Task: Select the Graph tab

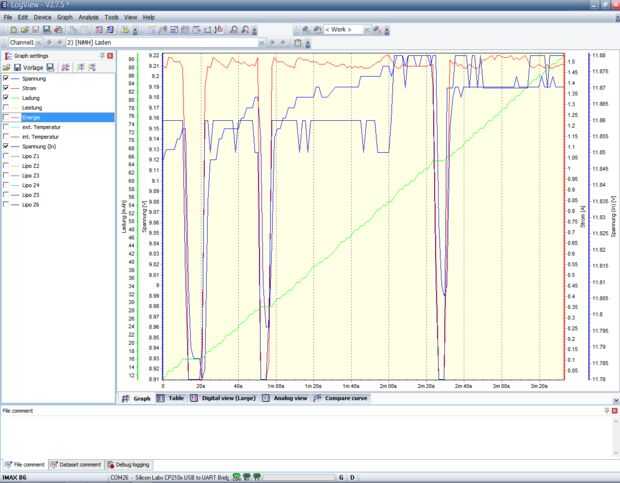Action: tap(136, 398)
